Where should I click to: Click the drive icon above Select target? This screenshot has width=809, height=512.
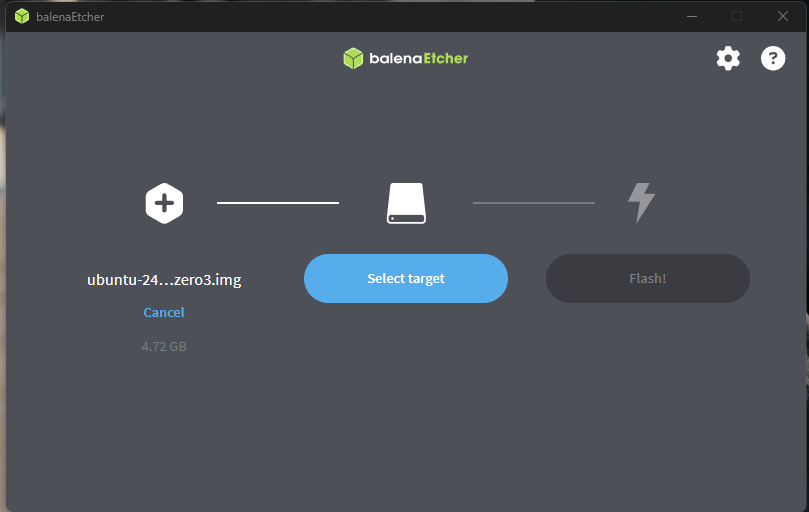point(406,203)
